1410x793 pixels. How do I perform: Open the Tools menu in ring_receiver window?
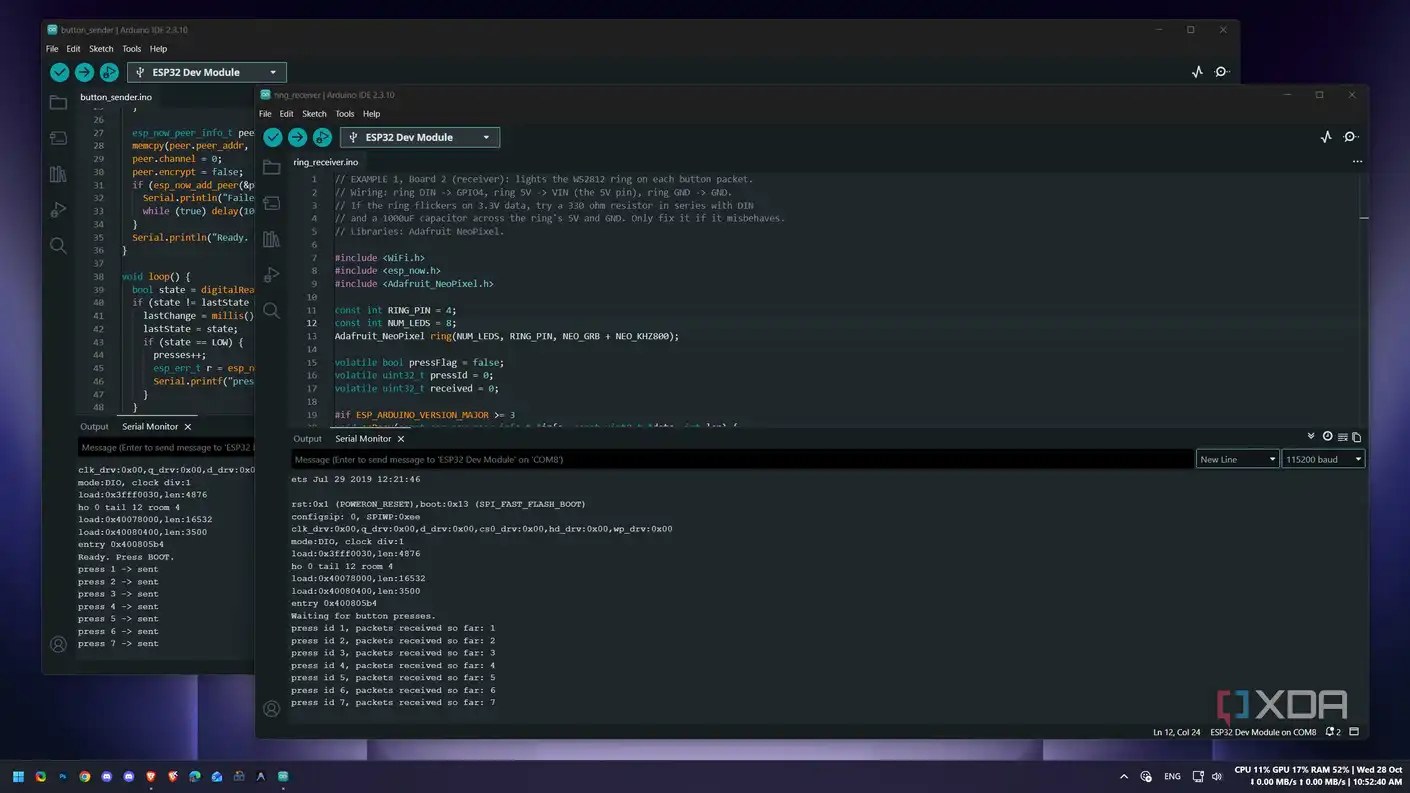pos(345,114)
